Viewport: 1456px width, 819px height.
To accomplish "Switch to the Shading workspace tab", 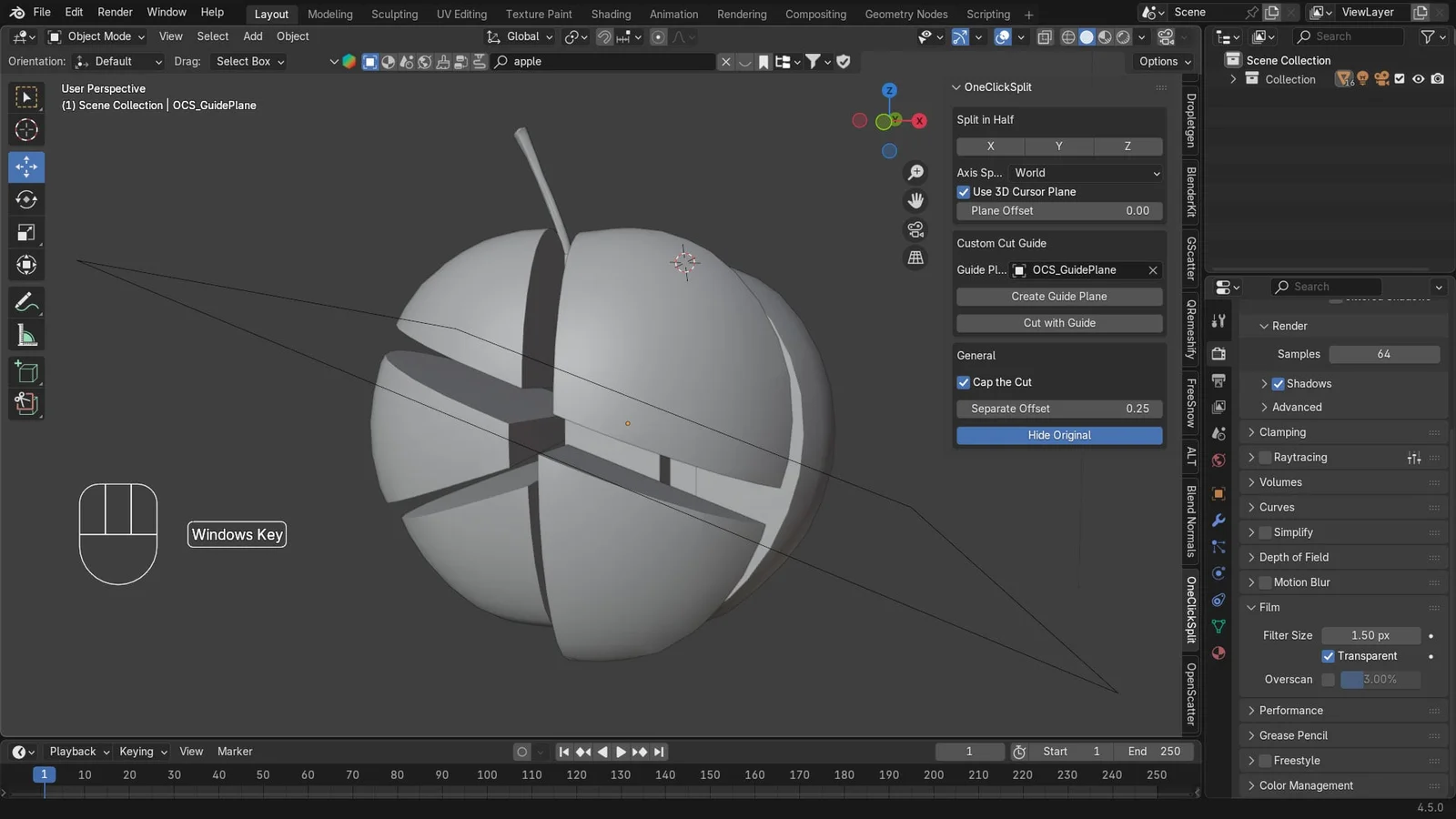I will click(611, 14).
